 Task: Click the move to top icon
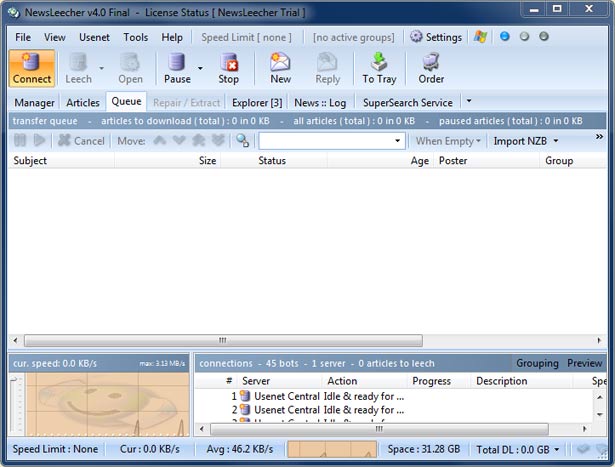198,140
